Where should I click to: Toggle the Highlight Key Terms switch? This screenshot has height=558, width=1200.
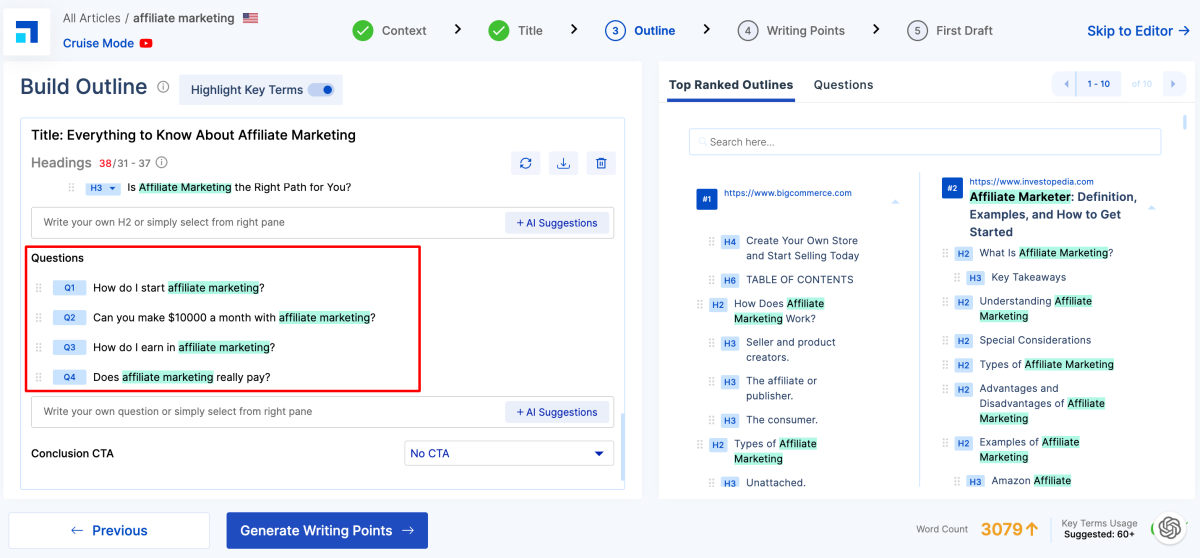[x=321, y=90]
